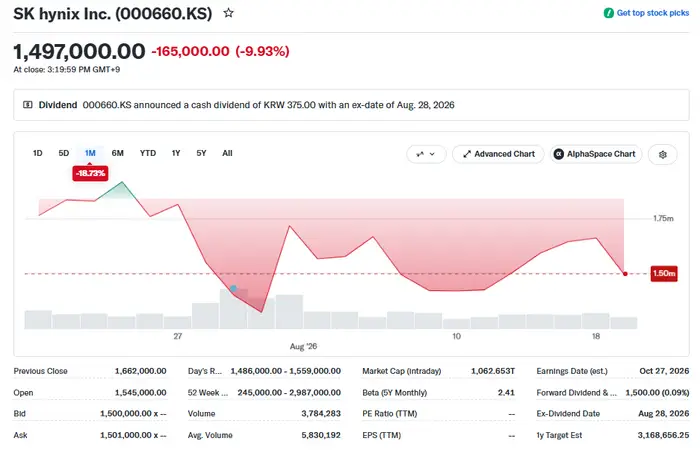The width and height of the screenshot is (700, 450).
Task: Click the Volume value 3,784,283
Action: 321,413
